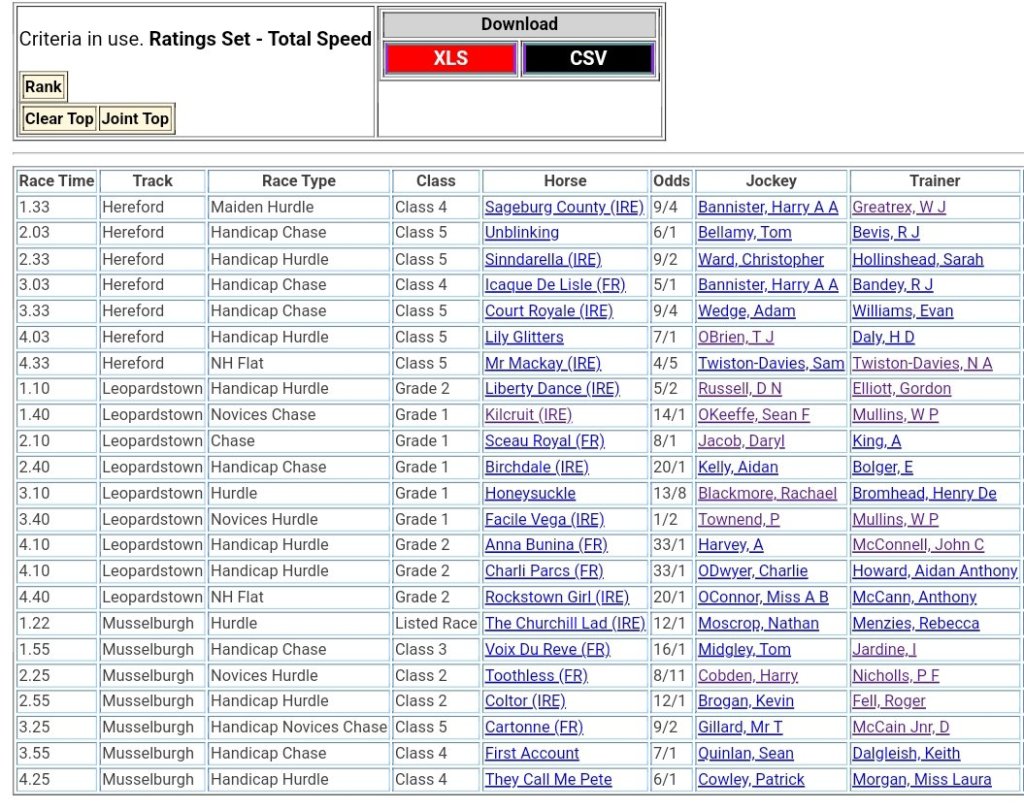This screenshot has width=1024, height=810.
Task: View trainer Nicholls, P F
Action: 895,675
